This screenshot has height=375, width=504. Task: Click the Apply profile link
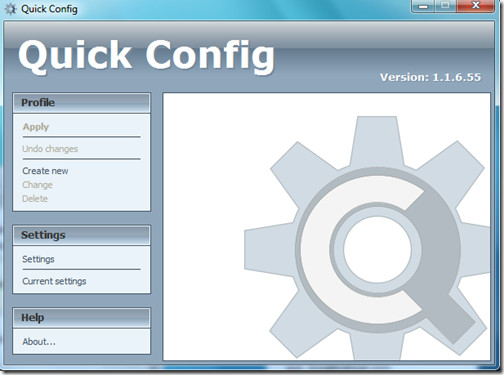point(36,127)
